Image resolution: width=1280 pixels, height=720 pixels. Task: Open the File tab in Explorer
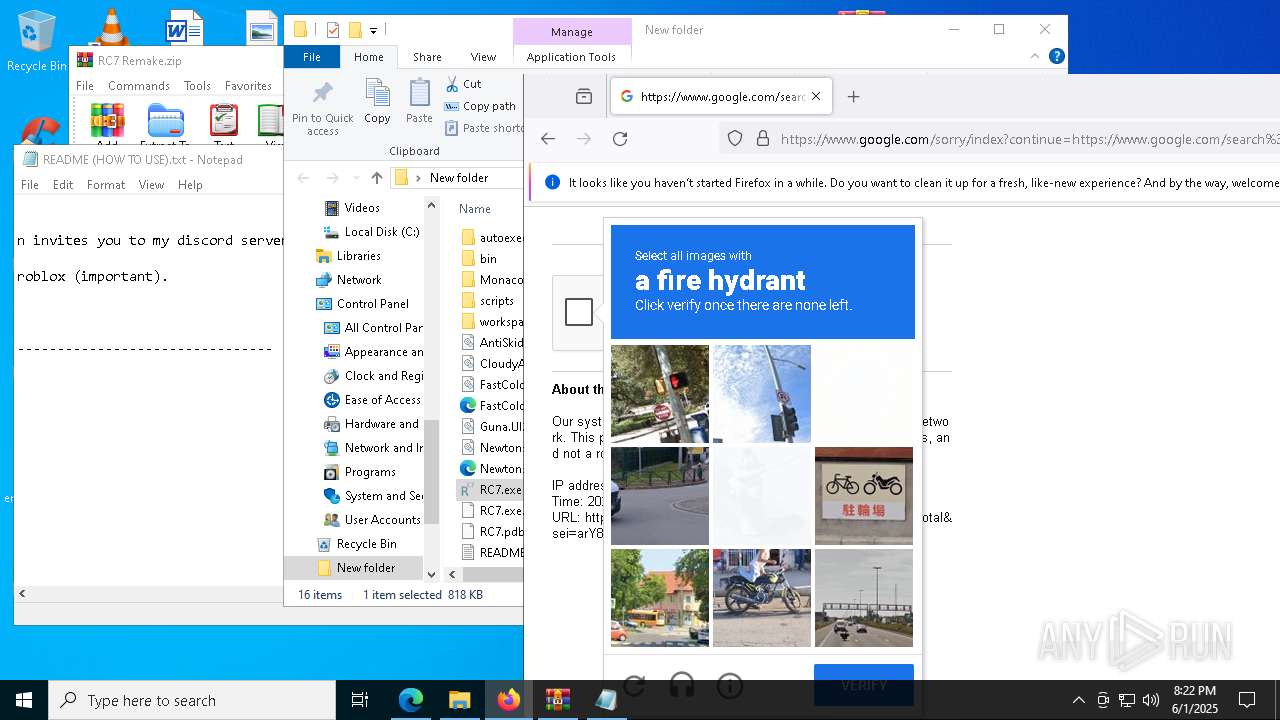click(x=312, y=57)
